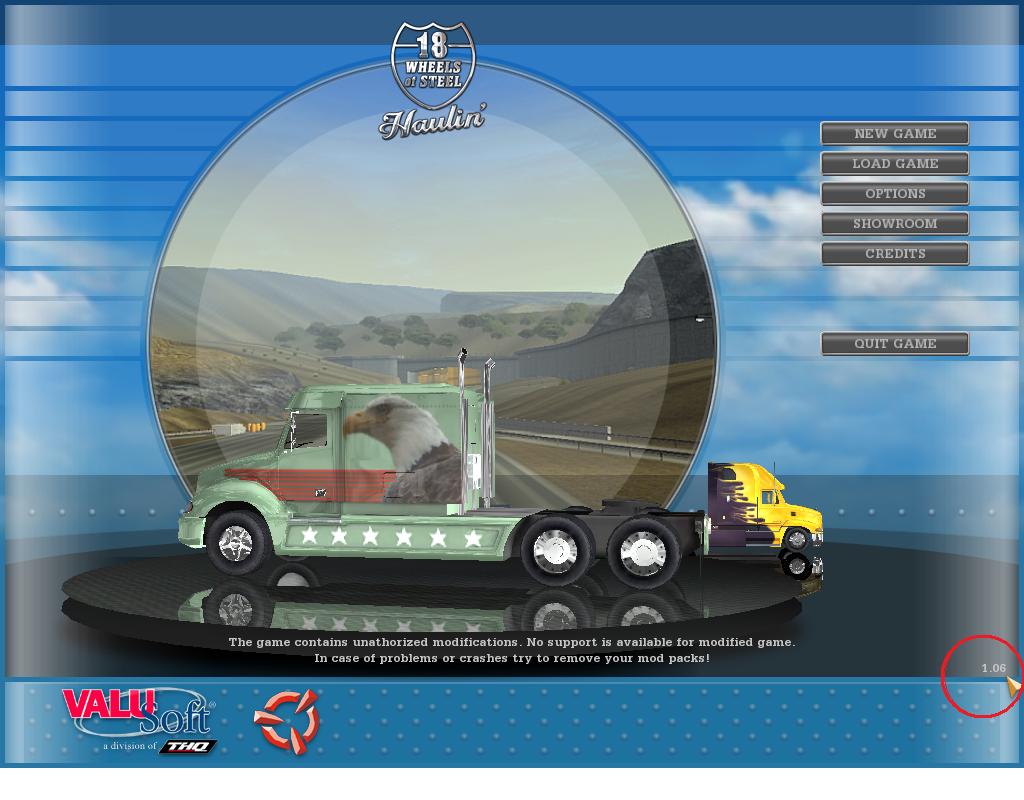Click the unauthorized modifications warning line
Screen dimensions: 1024x800
tap(511, 642)
